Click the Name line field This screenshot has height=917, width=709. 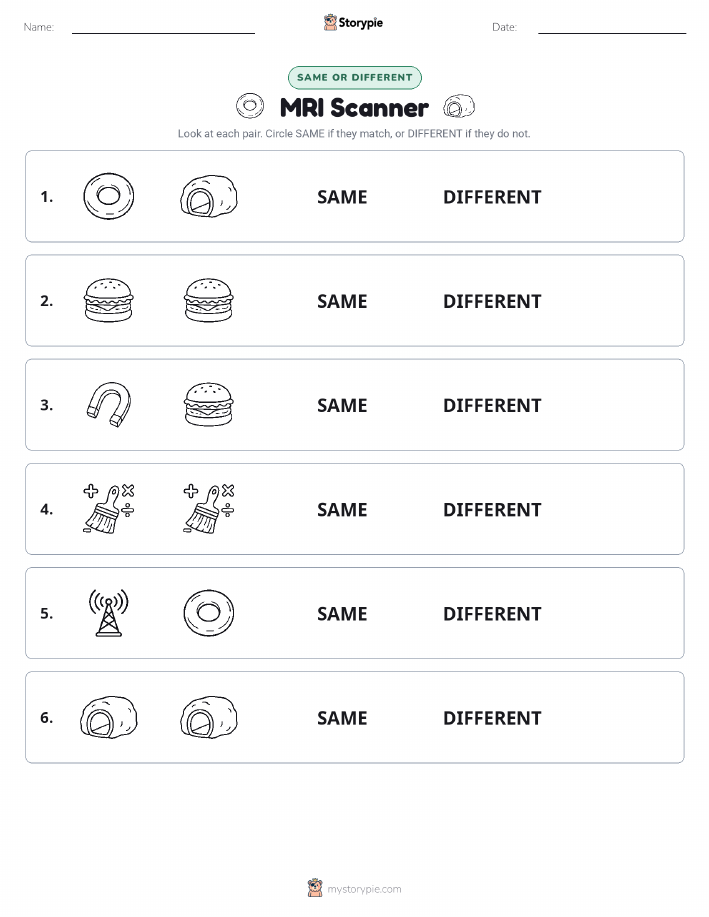pyautogui.click(x=163, y=27)
